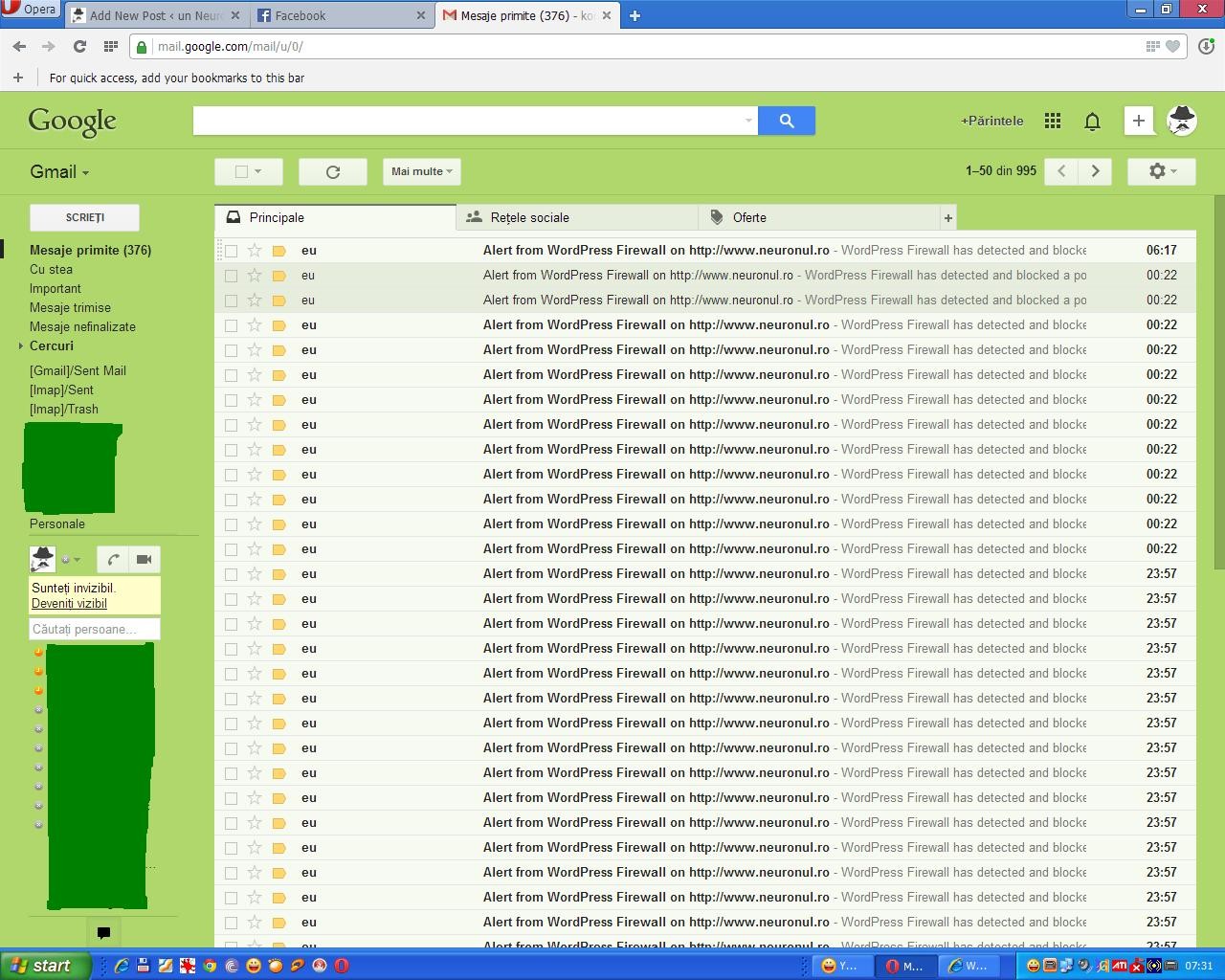Open the 06:17 WordPress Firewall alert email
The height and width of the screenshot is (980, 1225).
coord(705,250)
